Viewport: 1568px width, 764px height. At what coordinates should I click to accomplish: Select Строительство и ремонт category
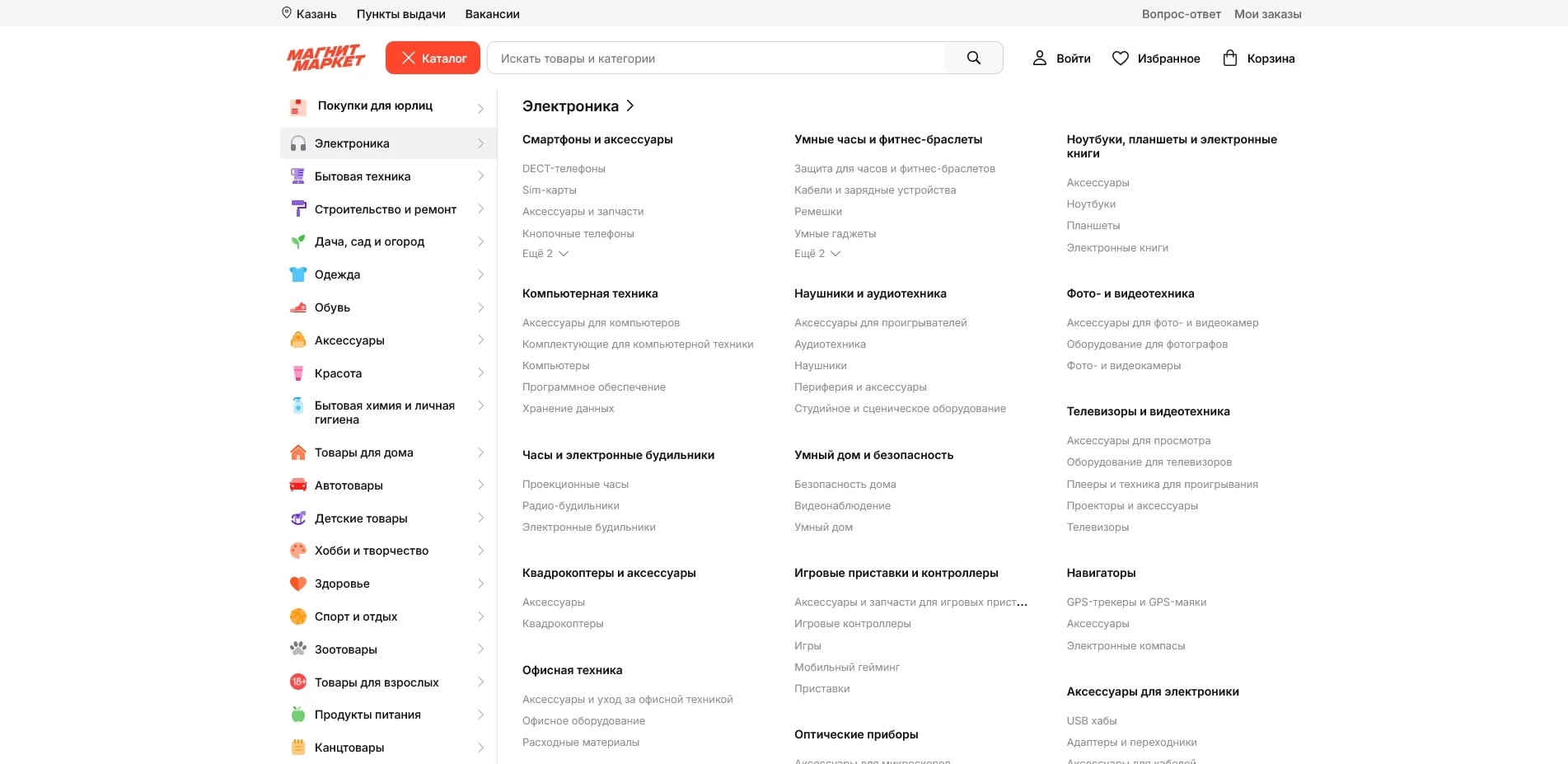pos(385,209)
